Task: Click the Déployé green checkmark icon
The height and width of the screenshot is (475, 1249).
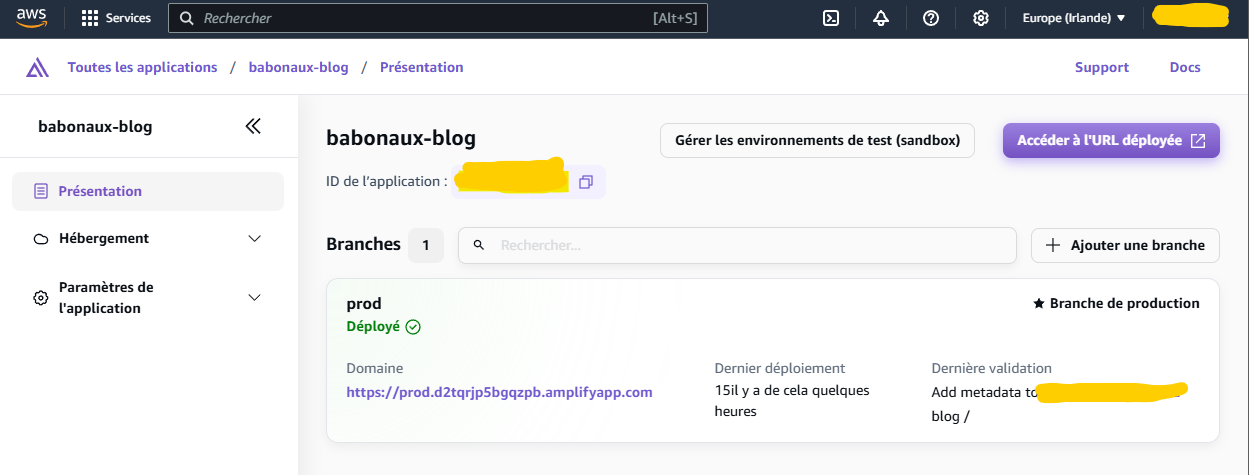Action: [413, 326]
